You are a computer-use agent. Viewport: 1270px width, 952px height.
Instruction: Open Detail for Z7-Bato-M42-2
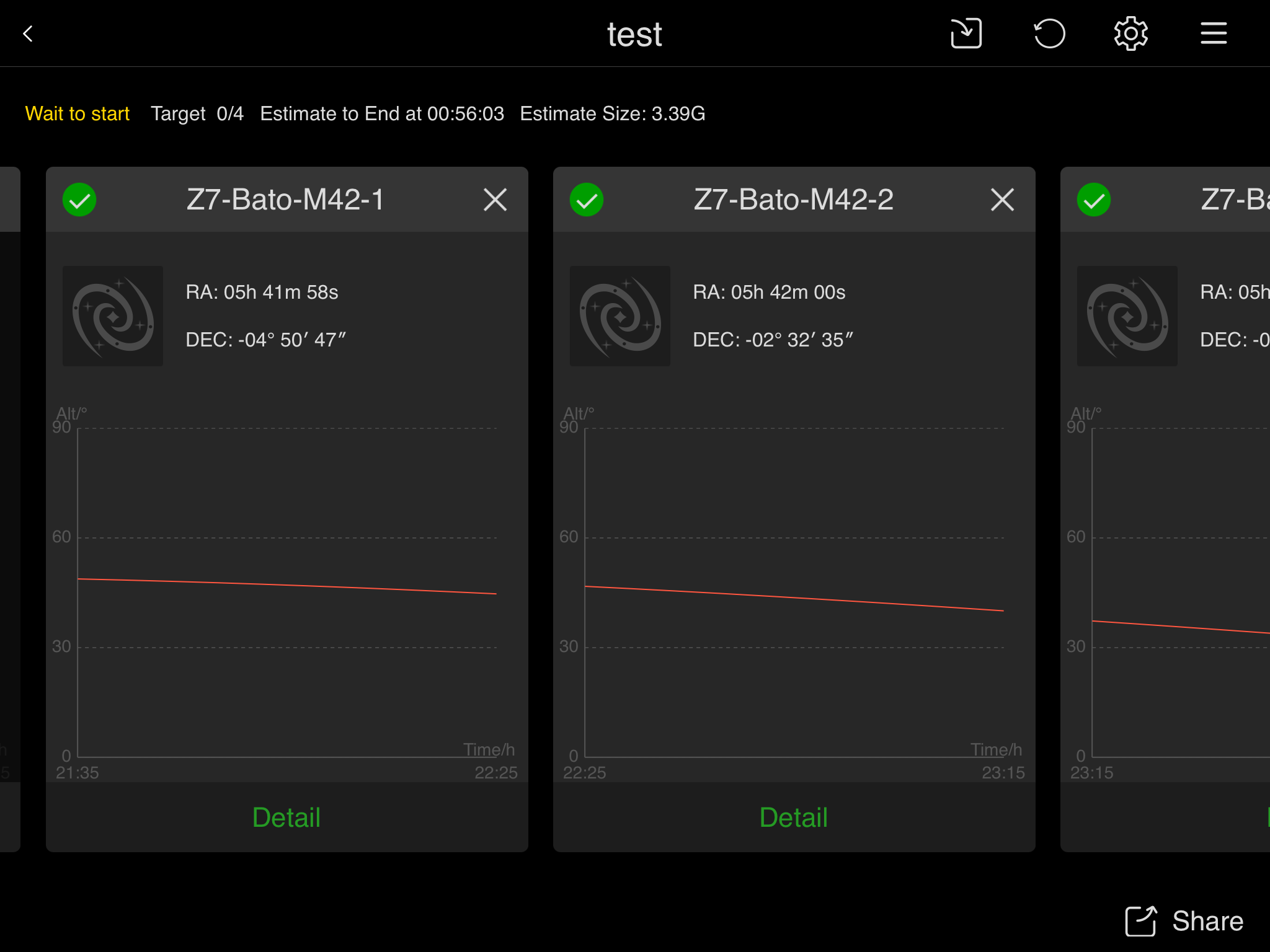[x=794, y=818]
